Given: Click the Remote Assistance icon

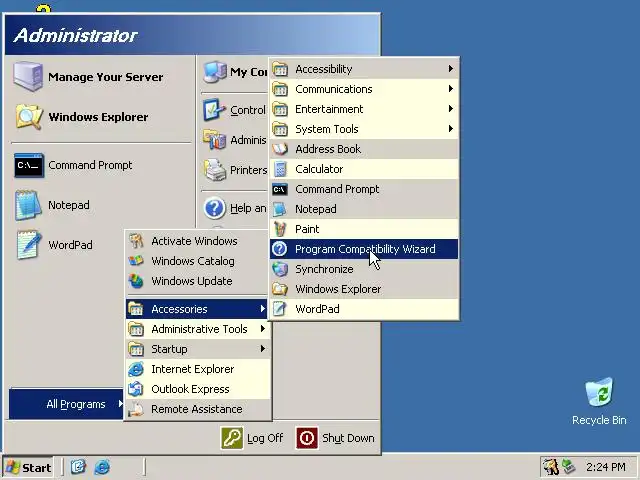Looking at the screenshot, I should [x=136, y=409].
